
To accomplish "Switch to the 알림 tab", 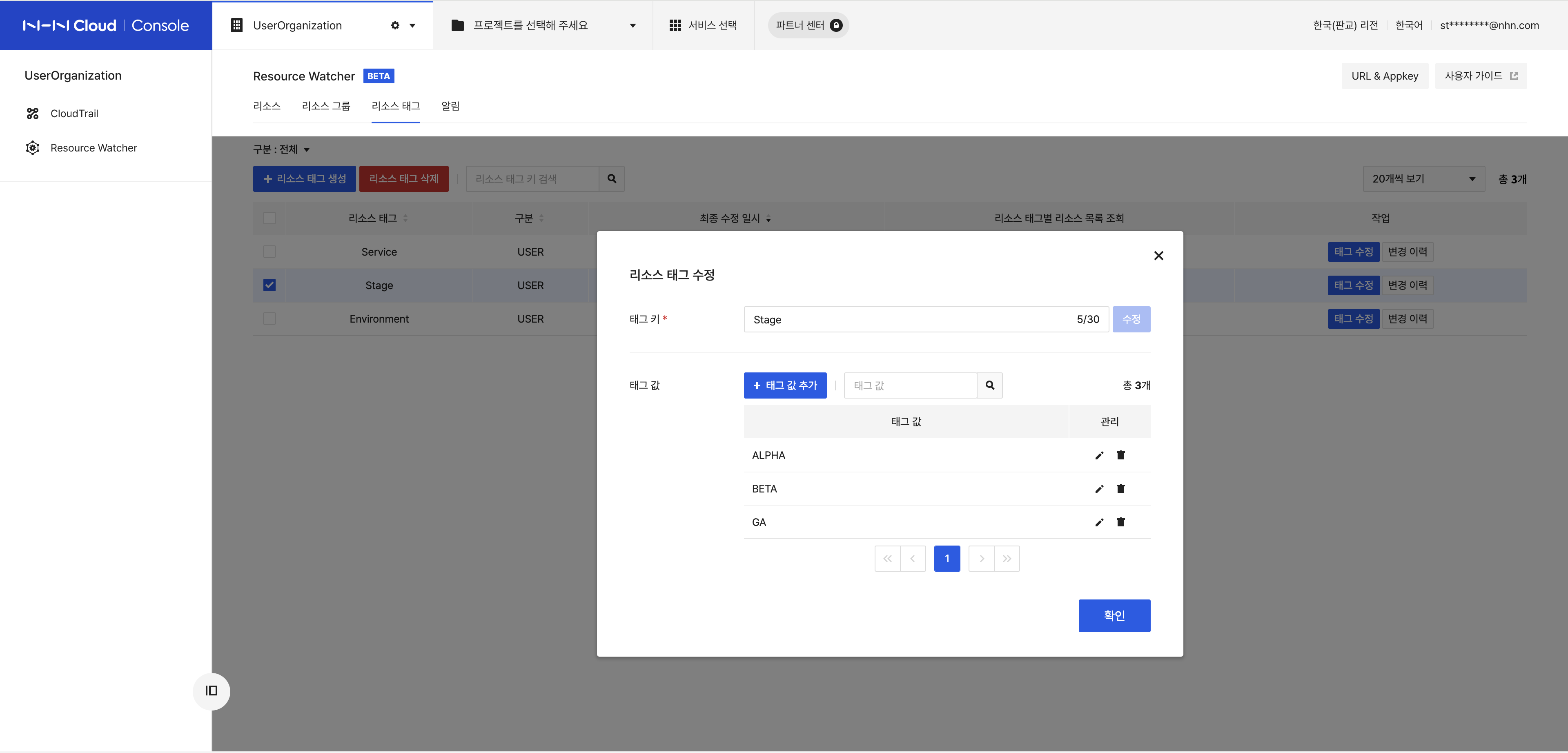I will click(x=450, y=107).
